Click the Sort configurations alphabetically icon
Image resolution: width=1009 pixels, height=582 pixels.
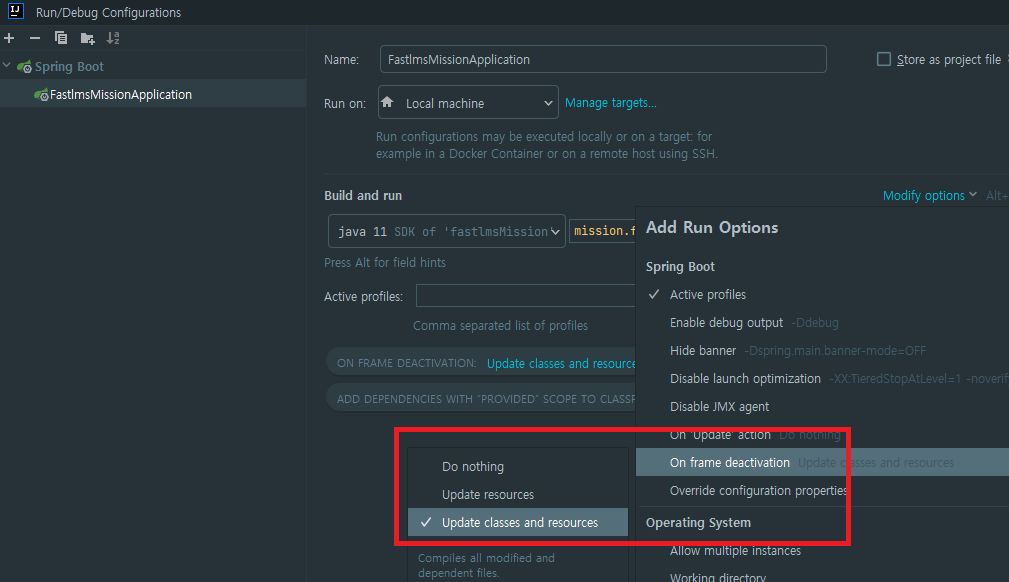point(113,38)
